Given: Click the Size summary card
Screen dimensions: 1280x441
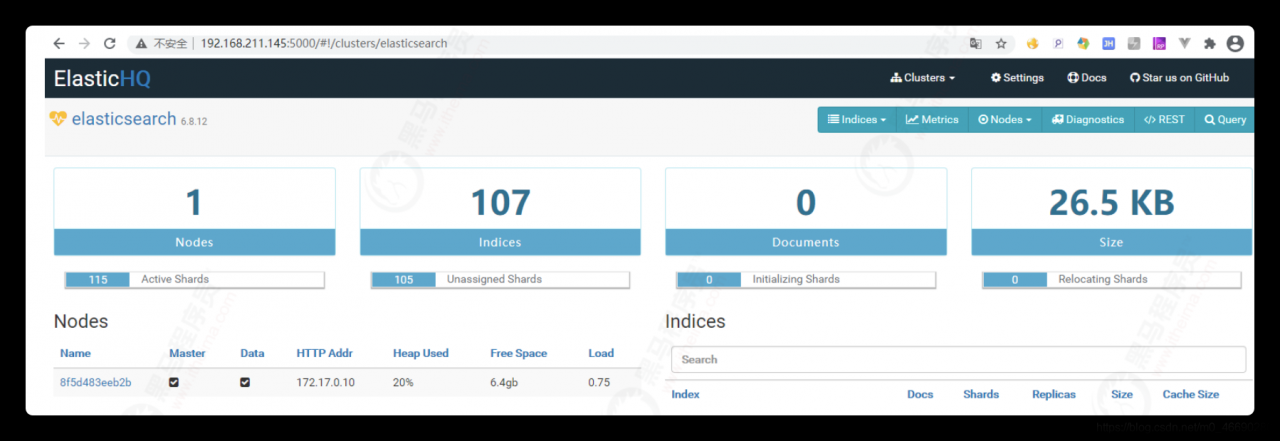Looking at the screenshot, I should [x=1111, y=211].
